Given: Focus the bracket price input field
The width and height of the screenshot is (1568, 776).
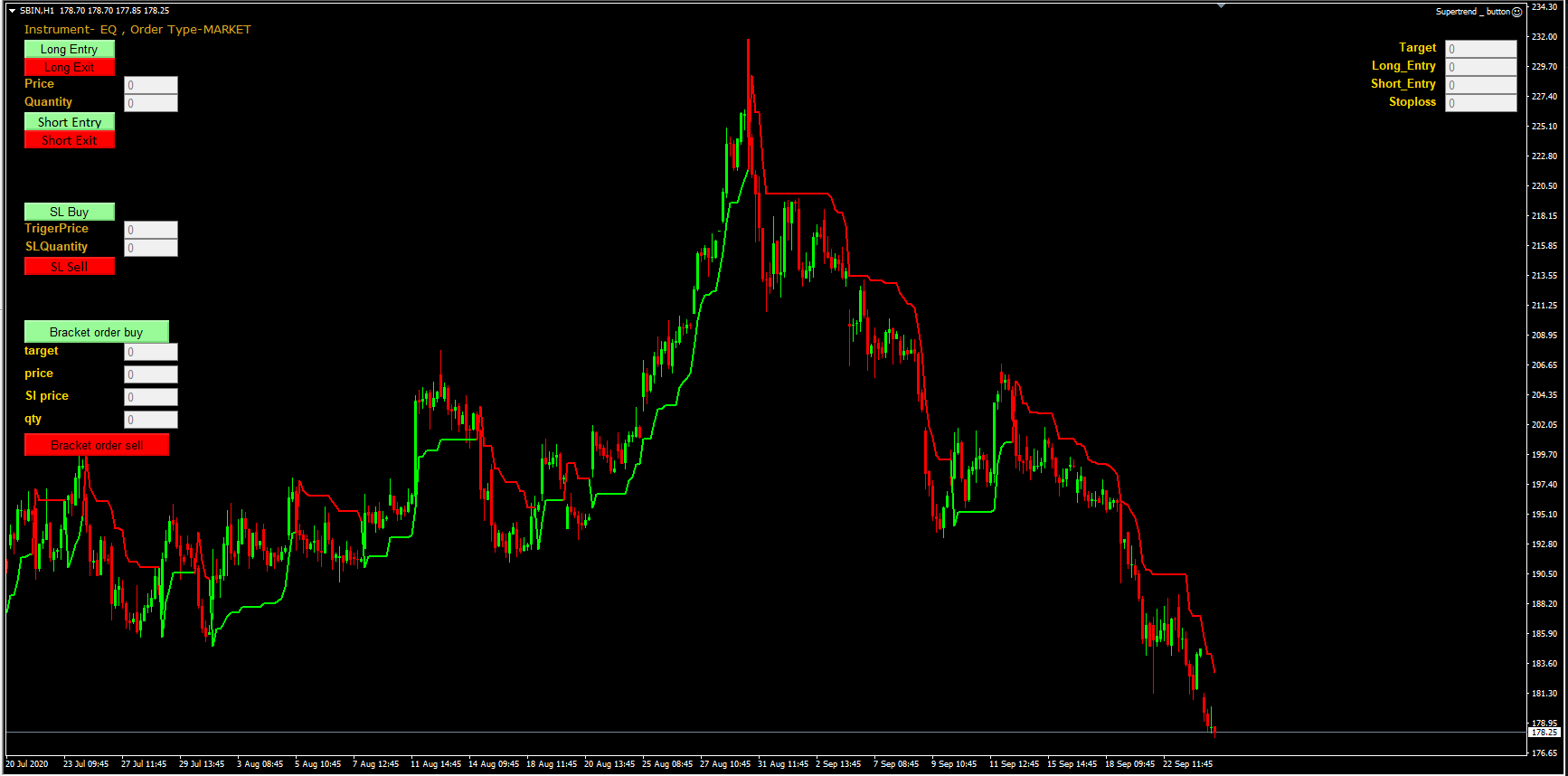Looking at the screenshot, I should [x=151, y=374].
